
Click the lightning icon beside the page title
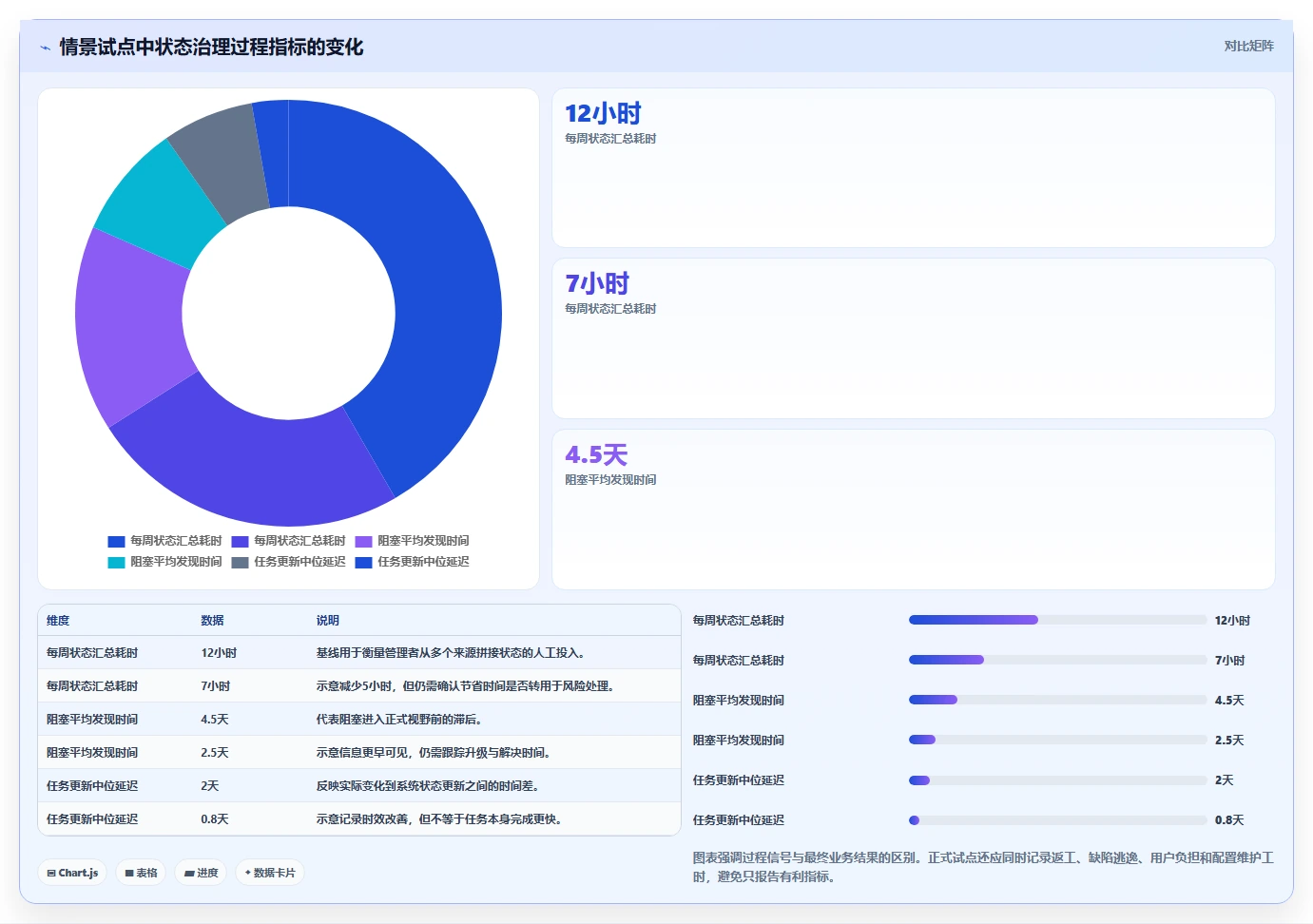(45, 48)
